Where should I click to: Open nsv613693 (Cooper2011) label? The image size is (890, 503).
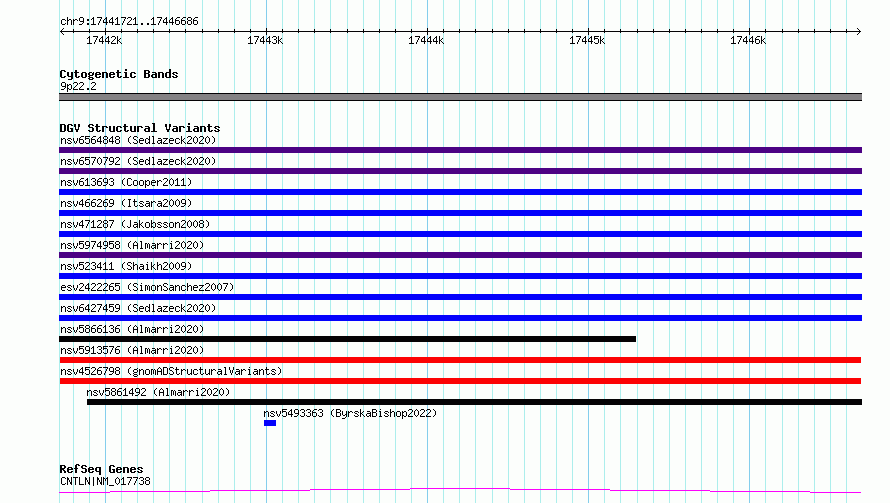click(x=126, y=182)
